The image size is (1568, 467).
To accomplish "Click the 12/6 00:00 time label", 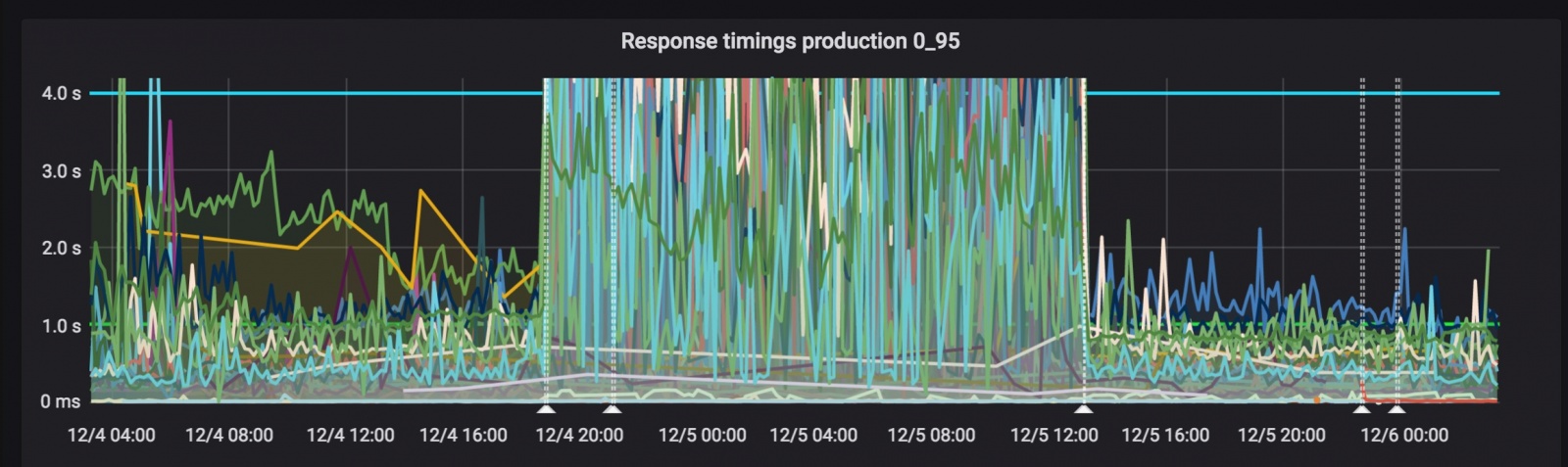I will pyautogui.click(x=1404, y=435).
